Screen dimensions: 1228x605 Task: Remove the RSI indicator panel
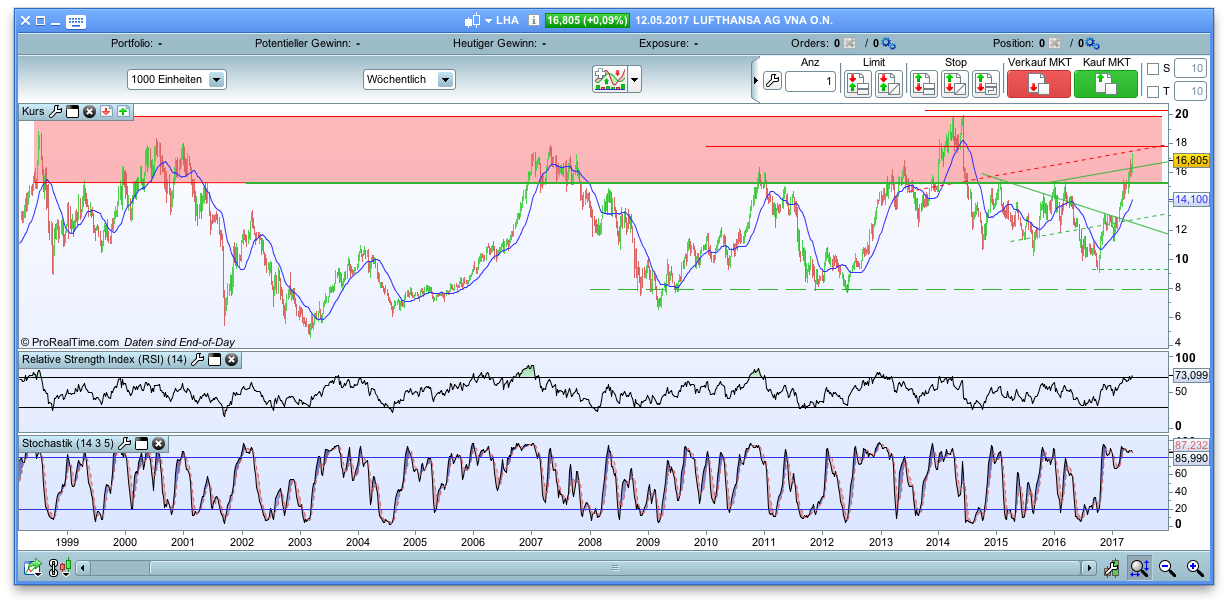[x=231, y=359]
